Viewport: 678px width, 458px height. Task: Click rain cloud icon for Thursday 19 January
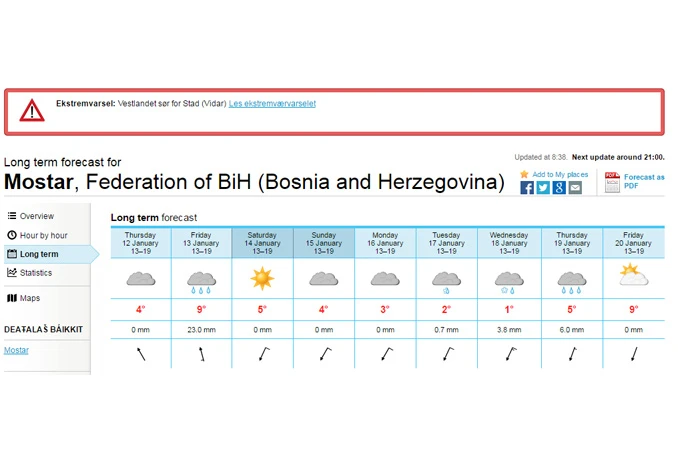tap(572, 282)
